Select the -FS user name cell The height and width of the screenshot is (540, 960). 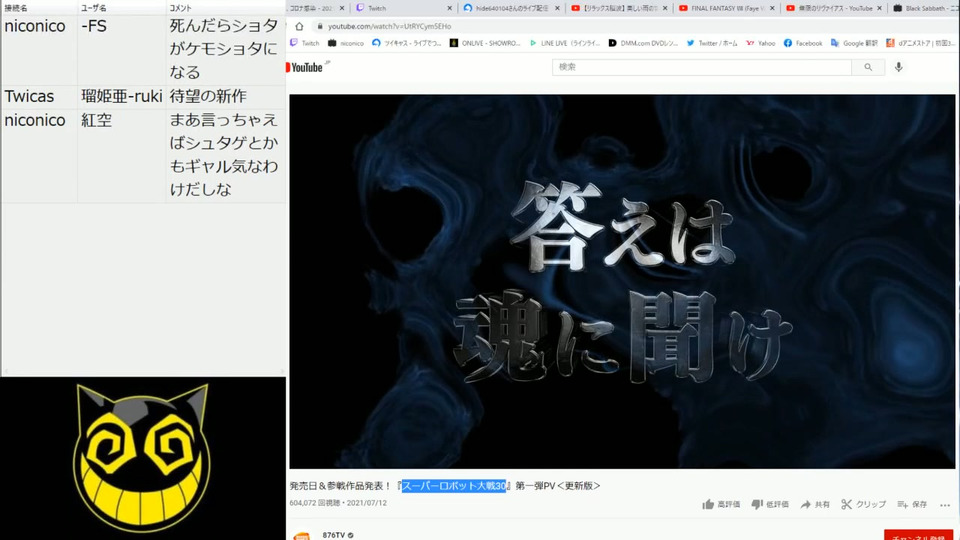(121, 50)
